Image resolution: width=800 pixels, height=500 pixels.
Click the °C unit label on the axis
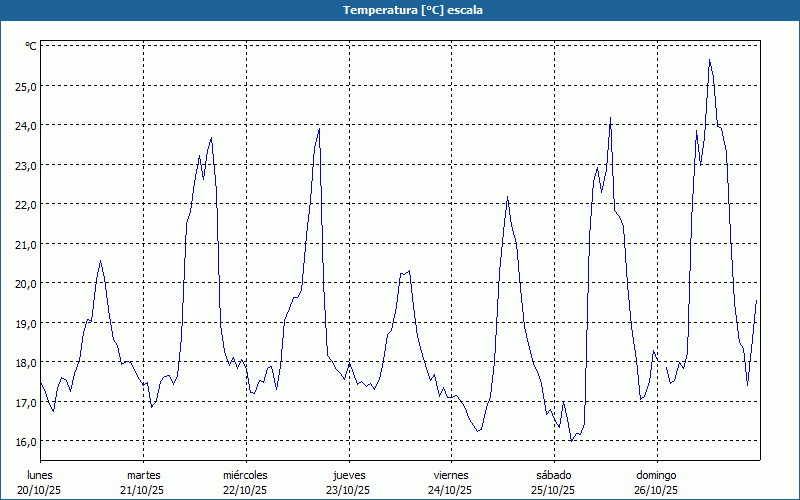tap(31, 46)
